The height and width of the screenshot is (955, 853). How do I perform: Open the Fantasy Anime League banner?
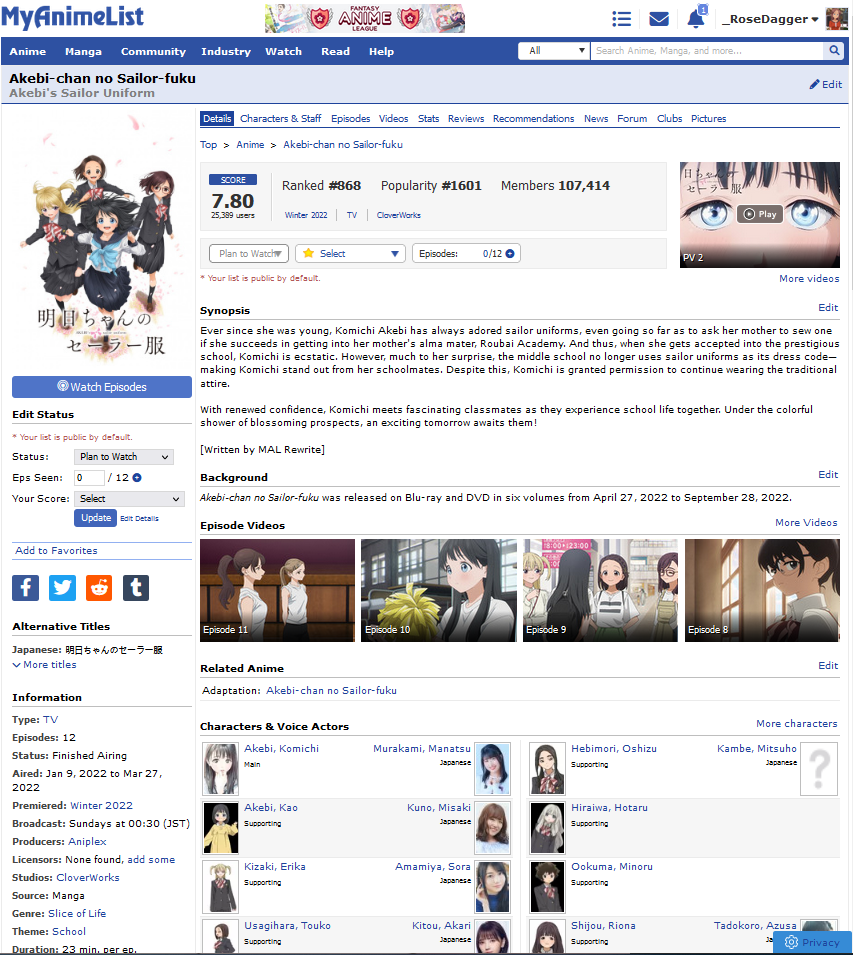pos(365,18)
